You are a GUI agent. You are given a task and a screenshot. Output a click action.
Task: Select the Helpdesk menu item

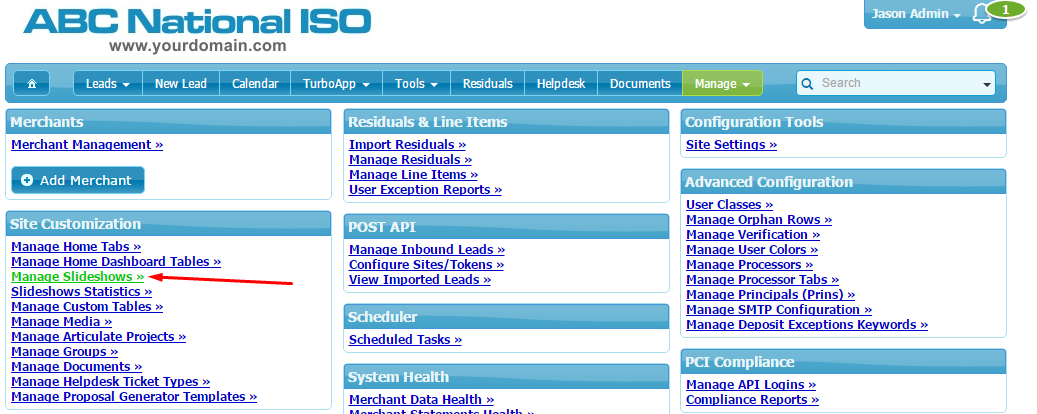coord(561,84)
